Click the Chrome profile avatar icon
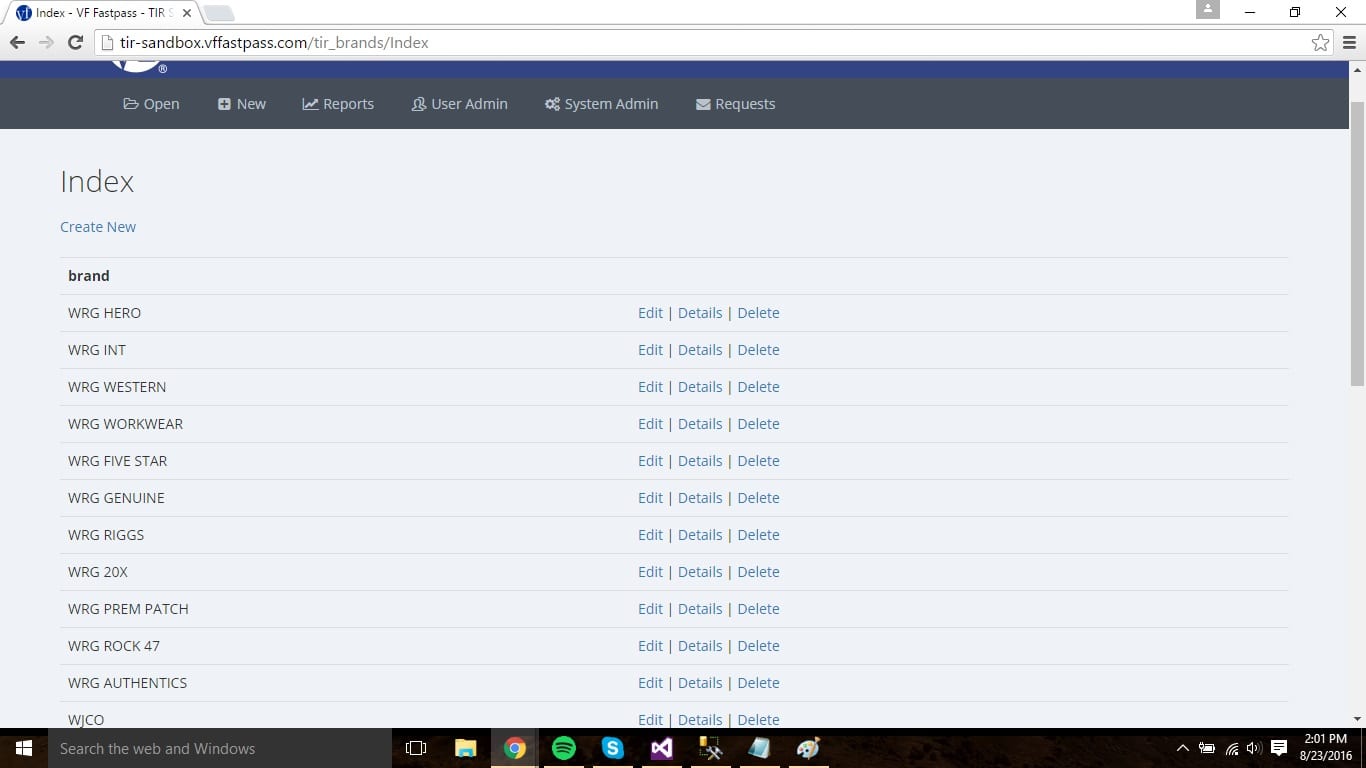1366x768 pixels. click(x=1208, y=9)
